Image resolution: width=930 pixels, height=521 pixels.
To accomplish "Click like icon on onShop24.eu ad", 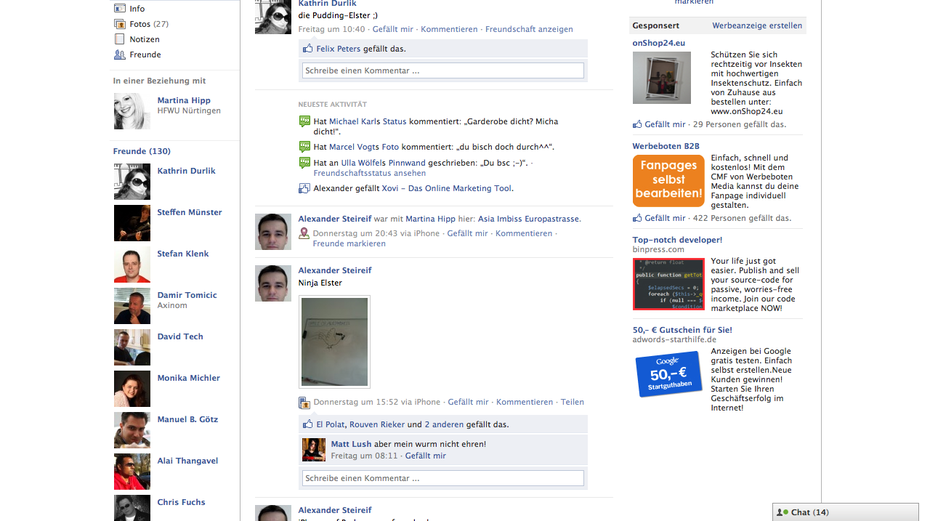I will click(637, 125).
